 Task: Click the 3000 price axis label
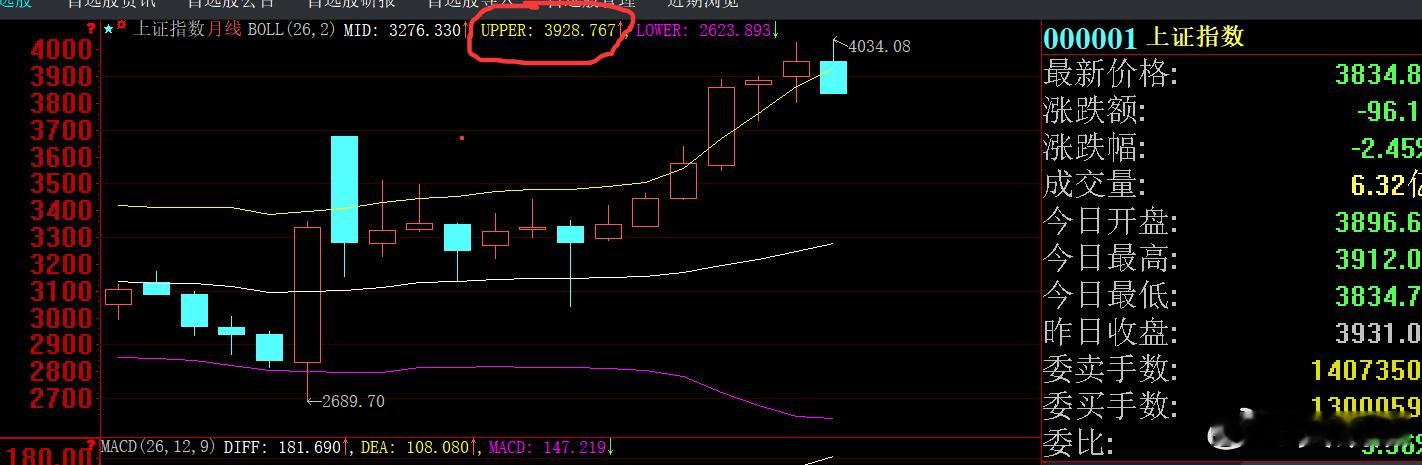[61, 318]
